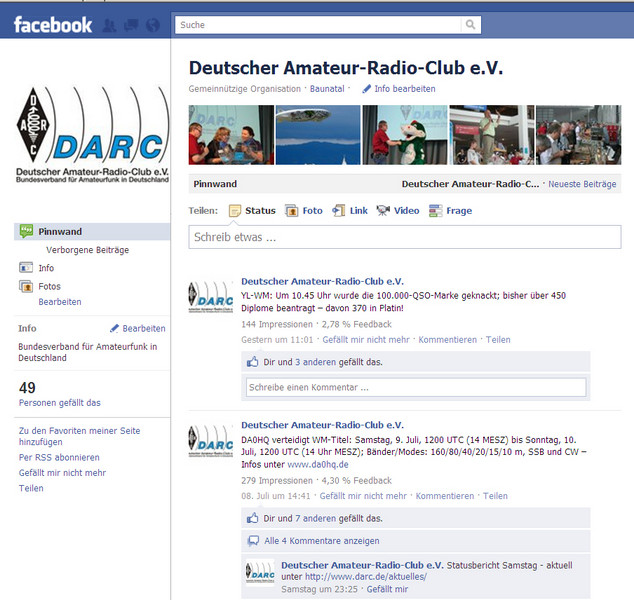Open www.da0hq.de link
Screen dimensions: 634x600
pyautogui.click(x=318, y=464)
